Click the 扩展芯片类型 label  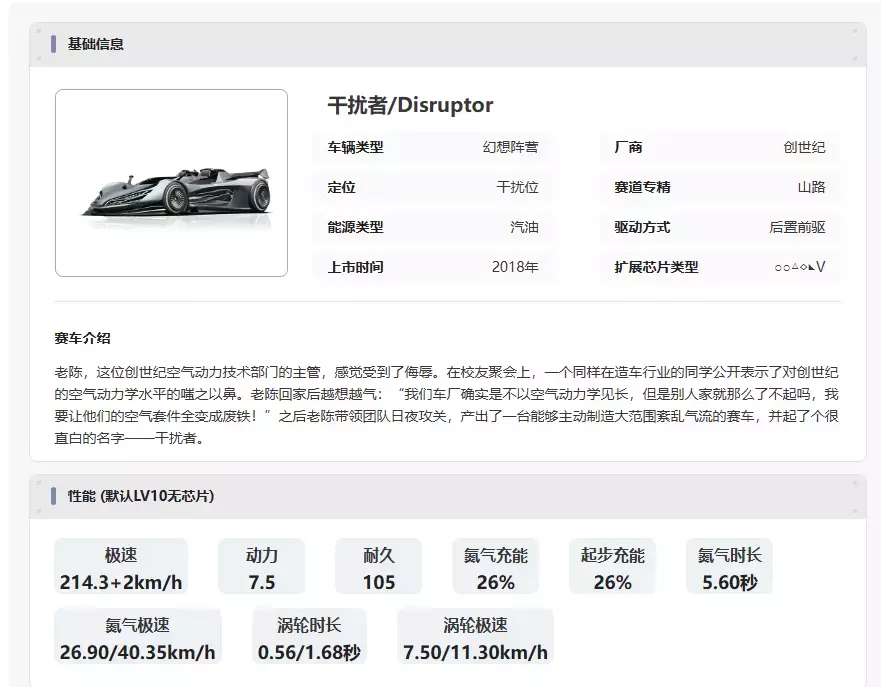click(x=656, y=267)
